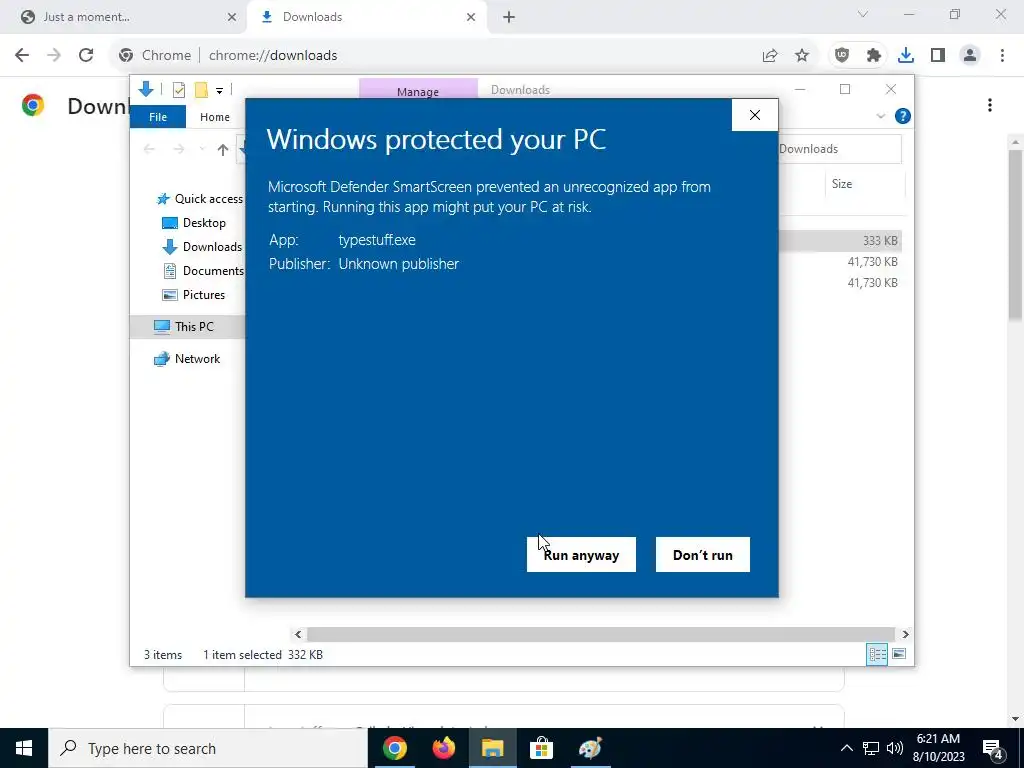Click Explorer horizontal scrollbar right arrow
The width and height of the screenshot is (1024, 768).
coord(905,634)
